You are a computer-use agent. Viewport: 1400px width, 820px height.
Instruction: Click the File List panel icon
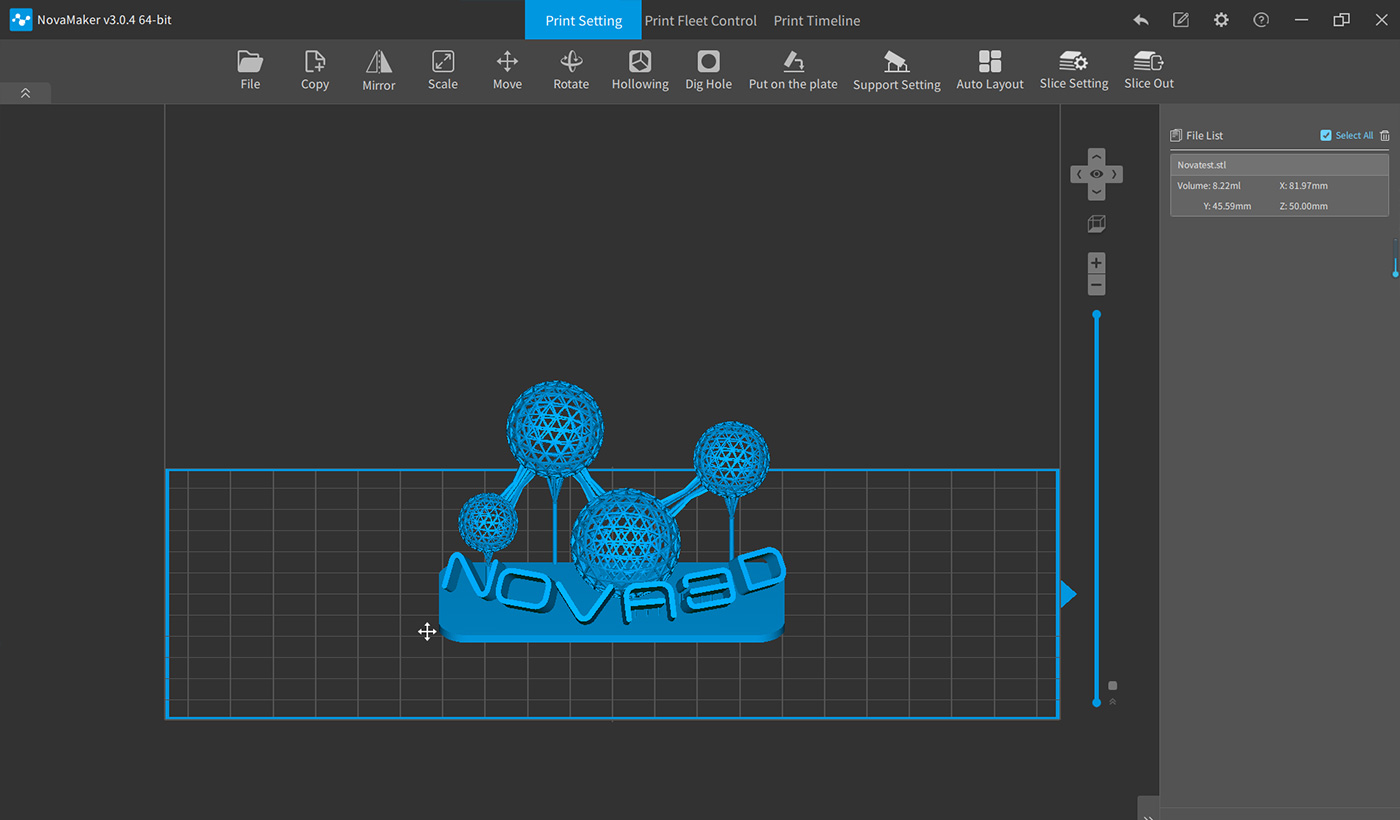[x=1176, y=135]
